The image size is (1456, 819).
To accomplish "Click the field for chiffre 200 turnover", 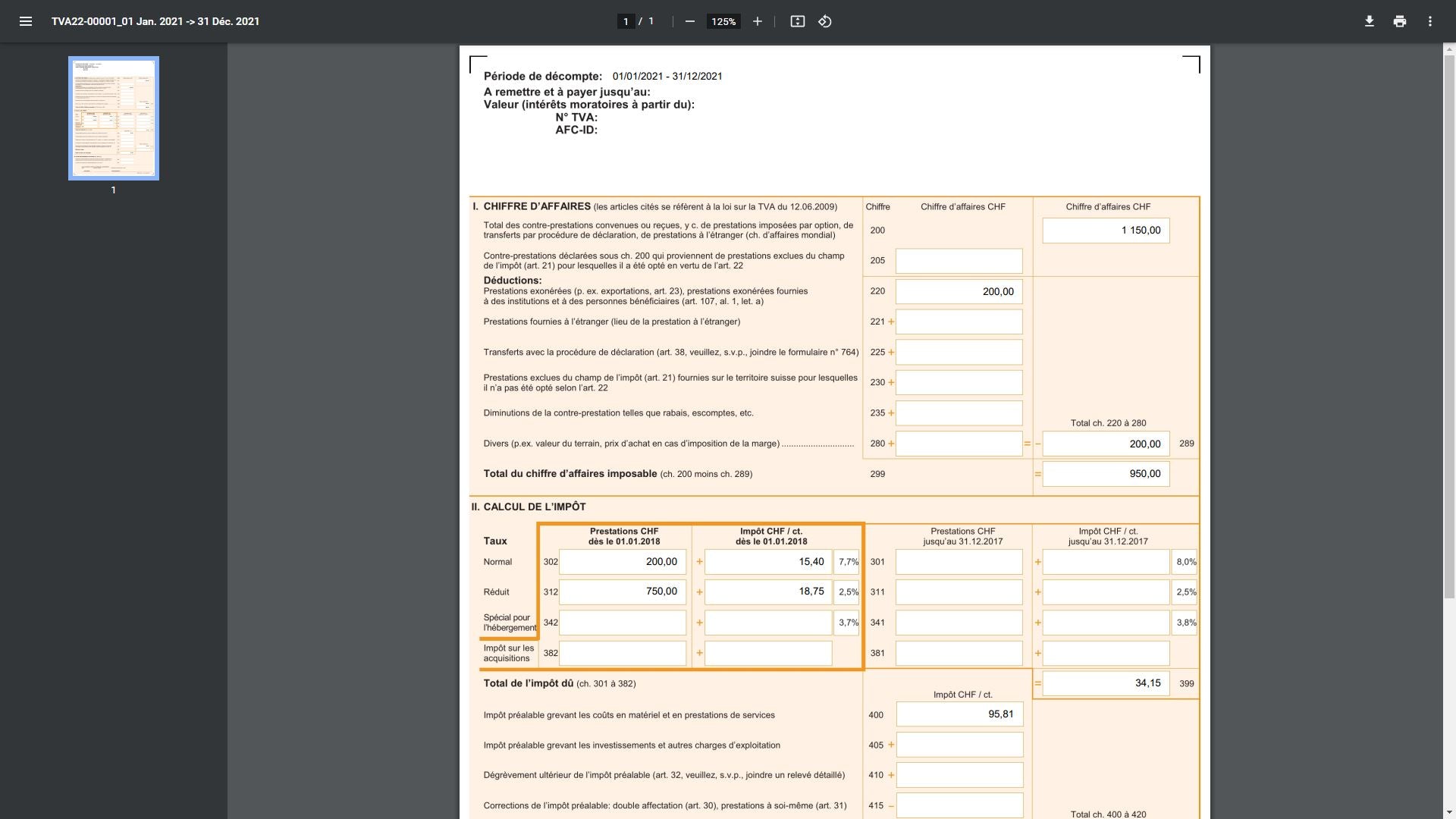I will (1105, 231).
